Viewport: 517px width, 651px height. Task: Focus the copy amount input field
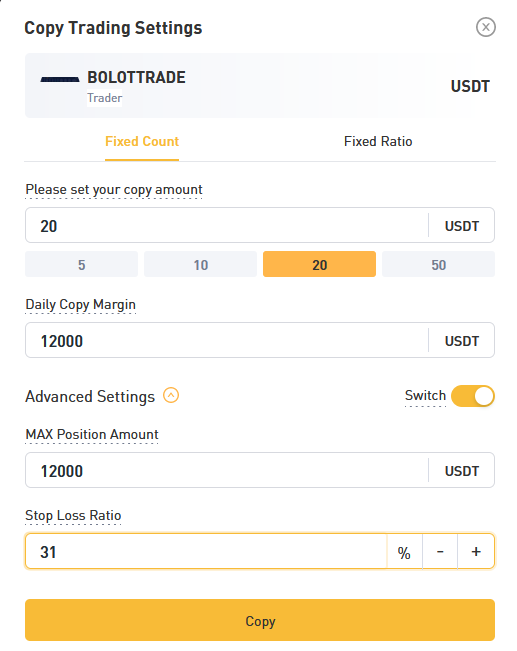pyautogui.click(x=227, y=225)
